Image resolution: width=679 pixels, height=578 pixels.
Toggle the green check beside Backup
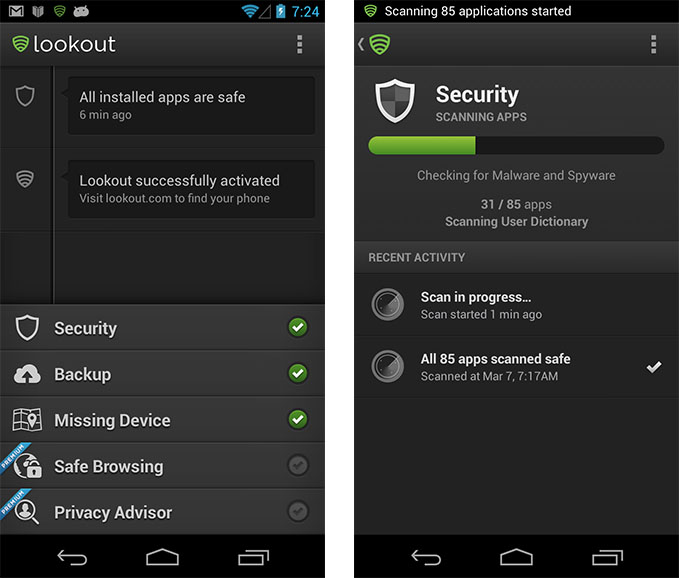click(298, 373)
